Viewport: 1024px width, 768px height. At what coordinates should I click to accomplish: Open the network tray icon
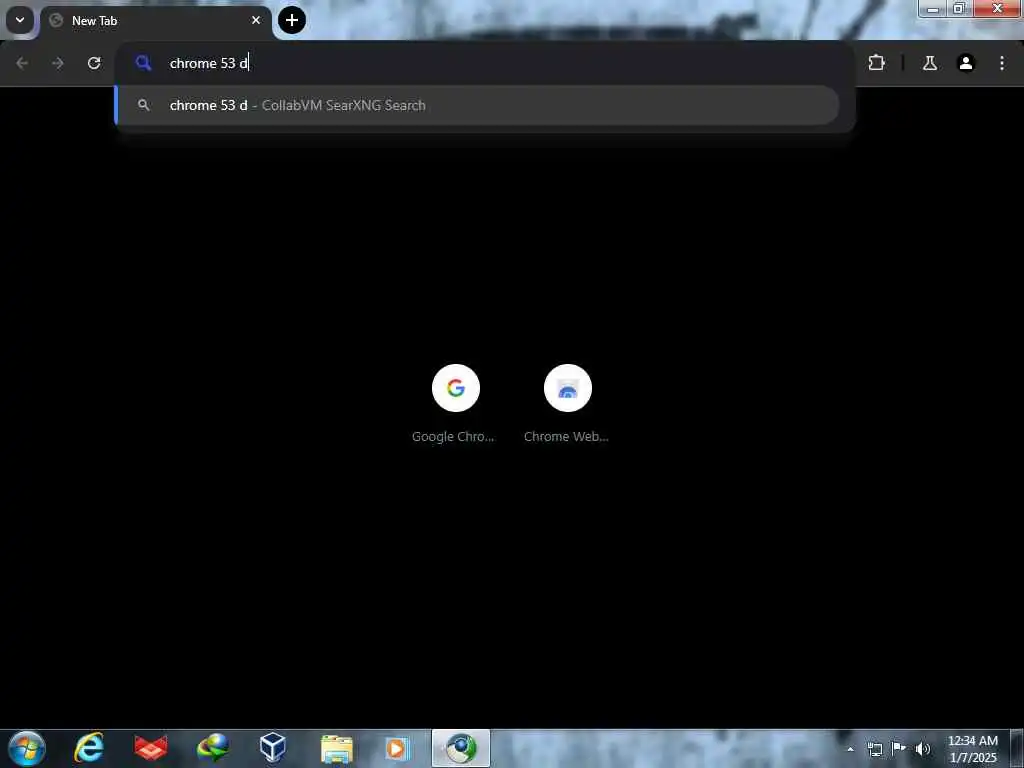click(x=874, y=749)
